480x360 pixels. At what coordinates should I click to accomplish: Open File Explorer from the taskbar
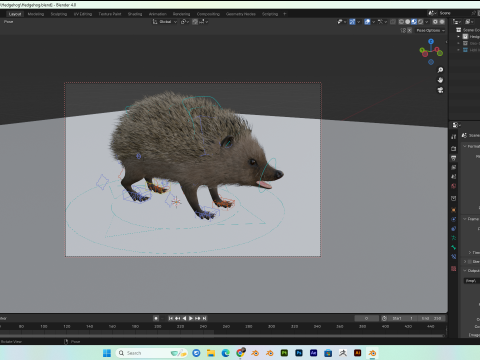click(x=211, y=353)
